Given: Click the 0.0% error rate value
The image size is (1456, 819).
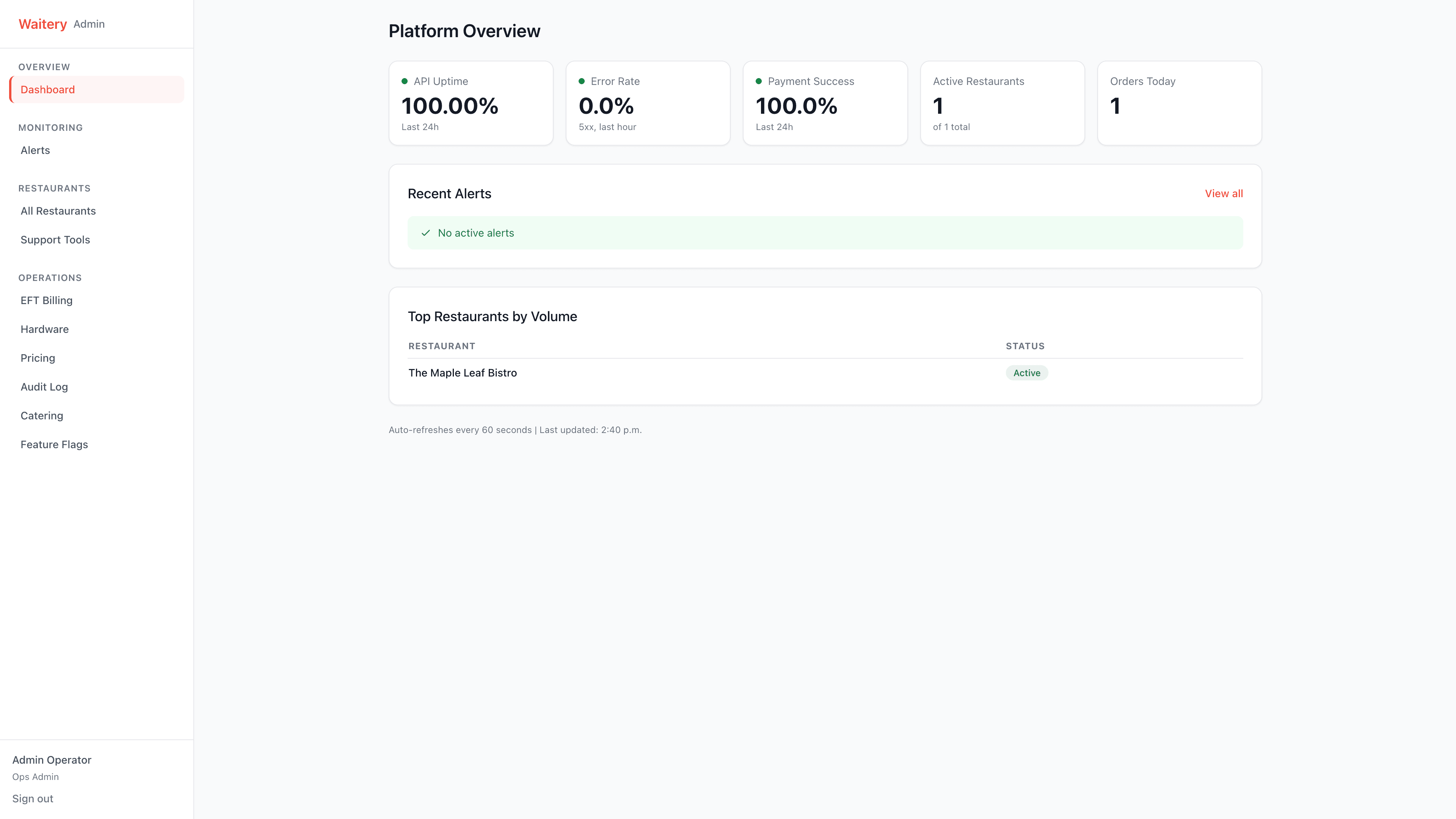Looking at the screenshot, I should (606, 106).
